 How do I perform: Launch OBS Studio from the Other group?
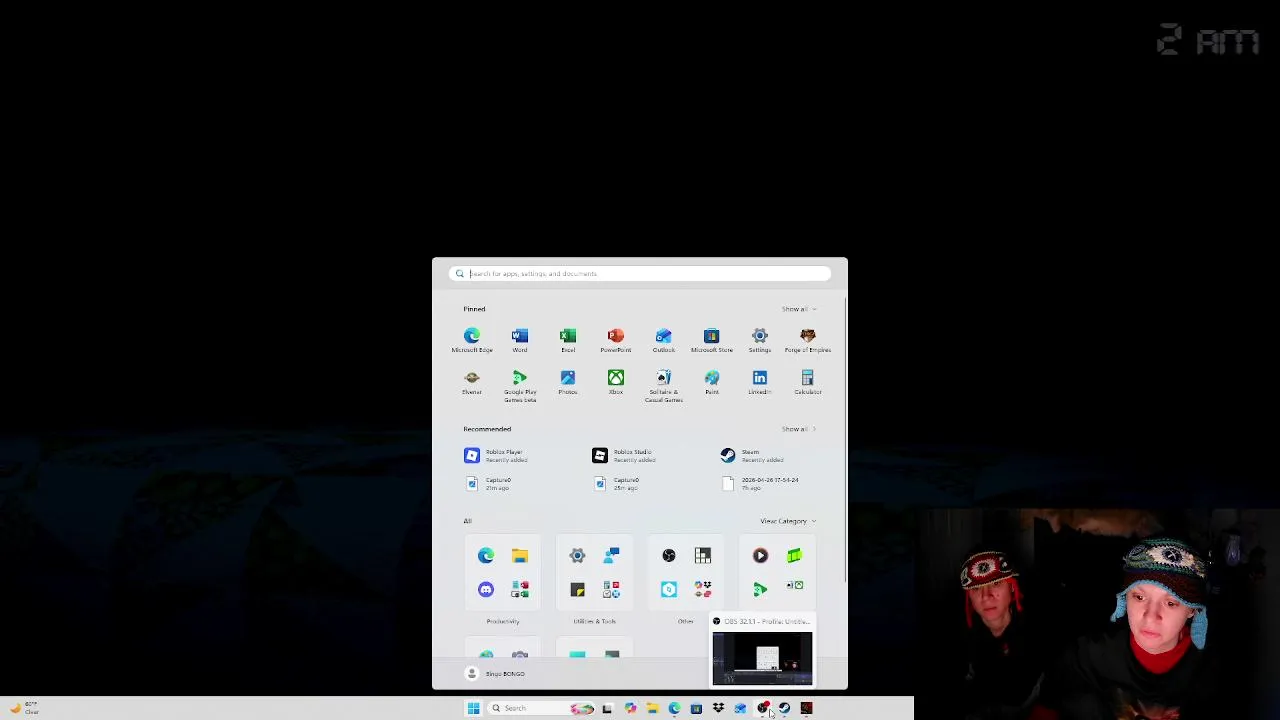point(669,555)
